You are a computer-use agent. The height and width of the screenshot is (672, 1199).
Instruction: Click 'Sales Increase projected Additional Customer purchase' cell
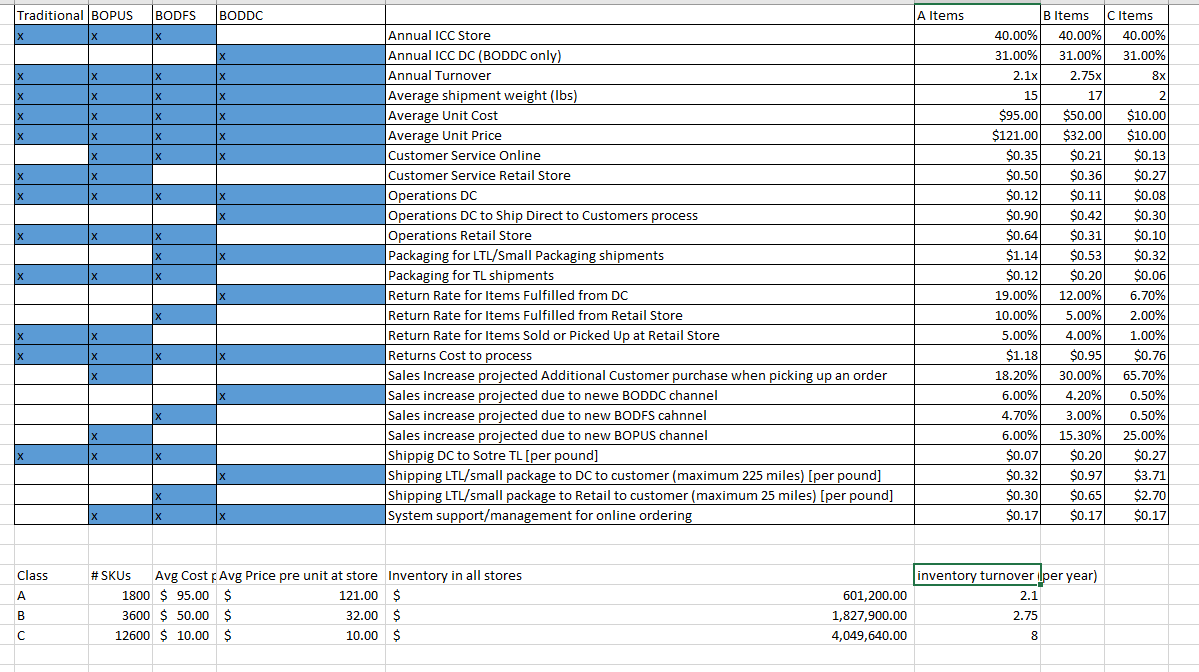click(650, 375)
